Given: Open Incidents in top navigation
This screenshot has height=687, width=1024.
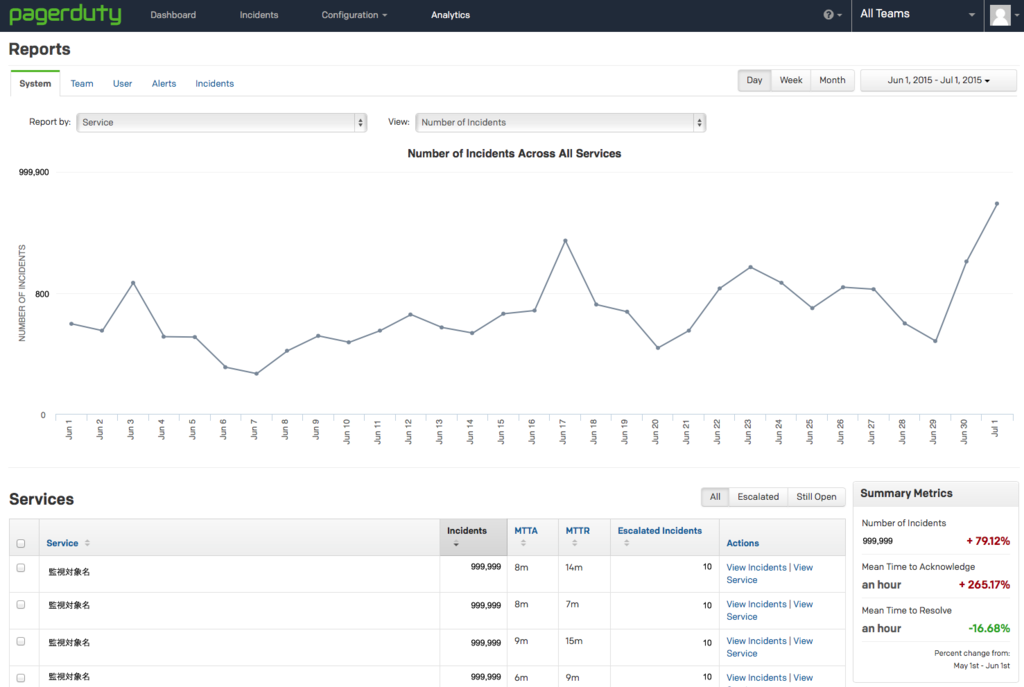Looking at the screenshot, I should coord(259,14).
